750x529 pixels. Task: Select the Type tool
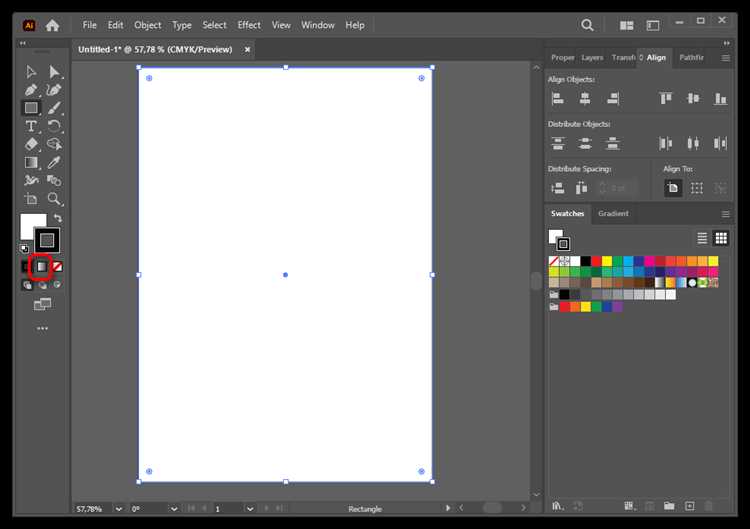pyautogui.click(x=31, y=126)
